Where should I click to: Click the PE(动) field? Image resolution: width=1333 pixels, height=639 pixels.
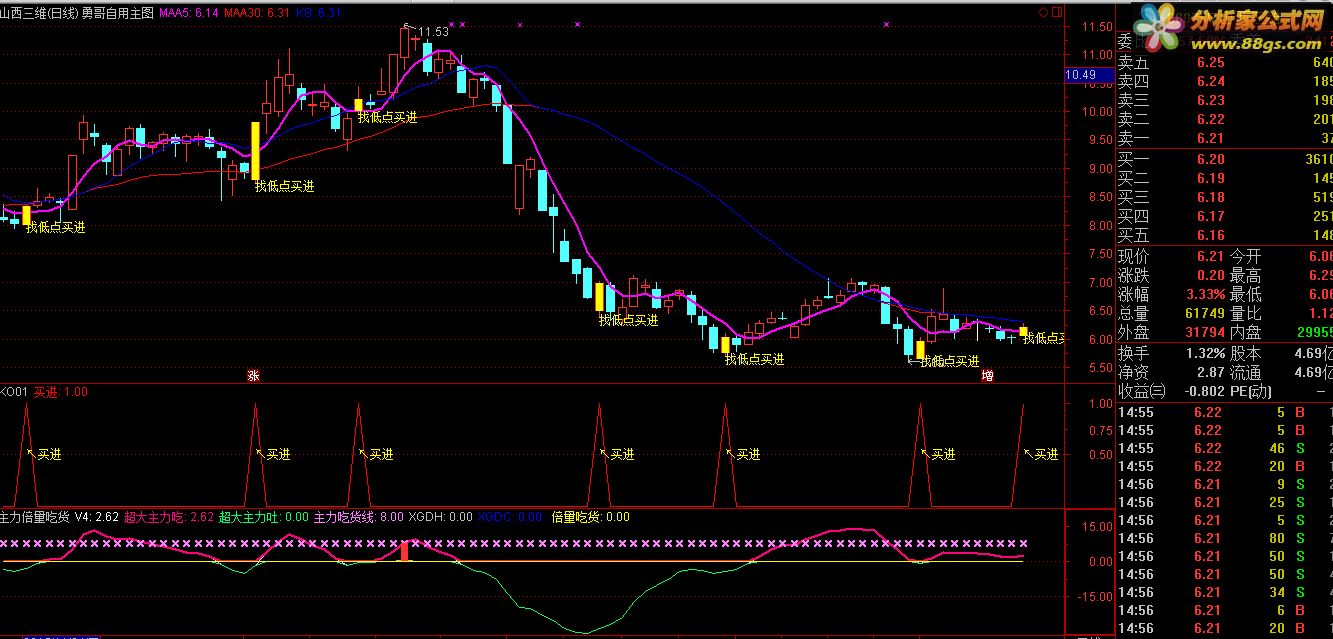[x=1280, y=391]
